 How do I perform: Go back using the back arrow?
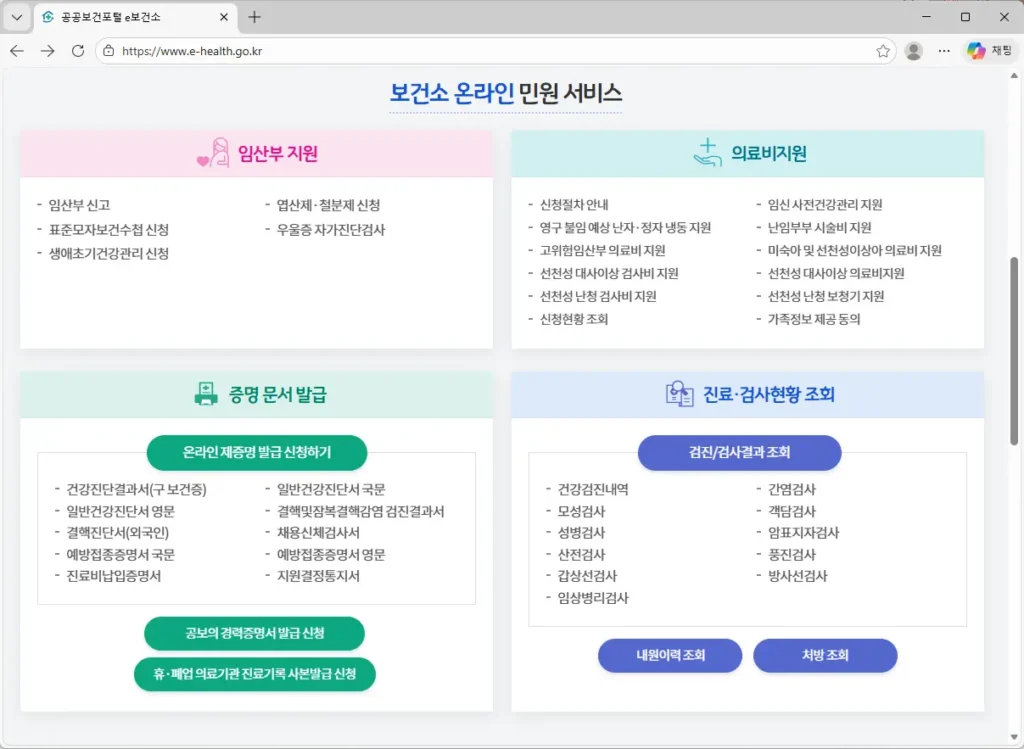pyautogui.click(x=16, y=50)
